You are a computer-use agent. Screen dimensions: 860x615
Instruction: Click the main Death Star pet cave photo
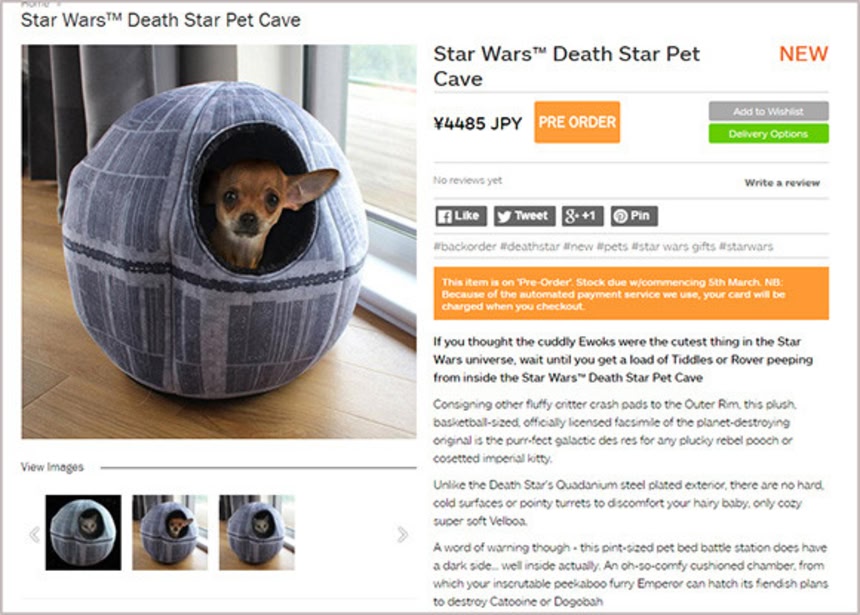[219, 241]
